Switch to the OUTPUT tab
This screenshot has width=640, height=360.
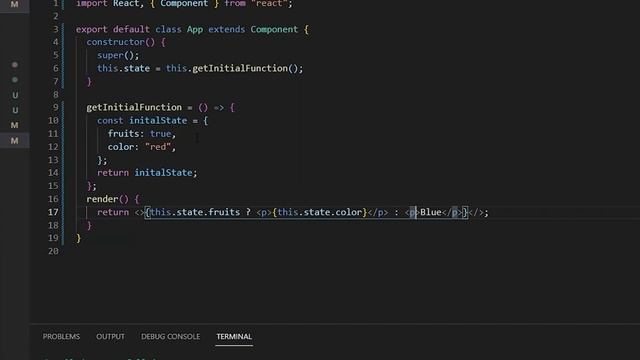coord(110,337)
